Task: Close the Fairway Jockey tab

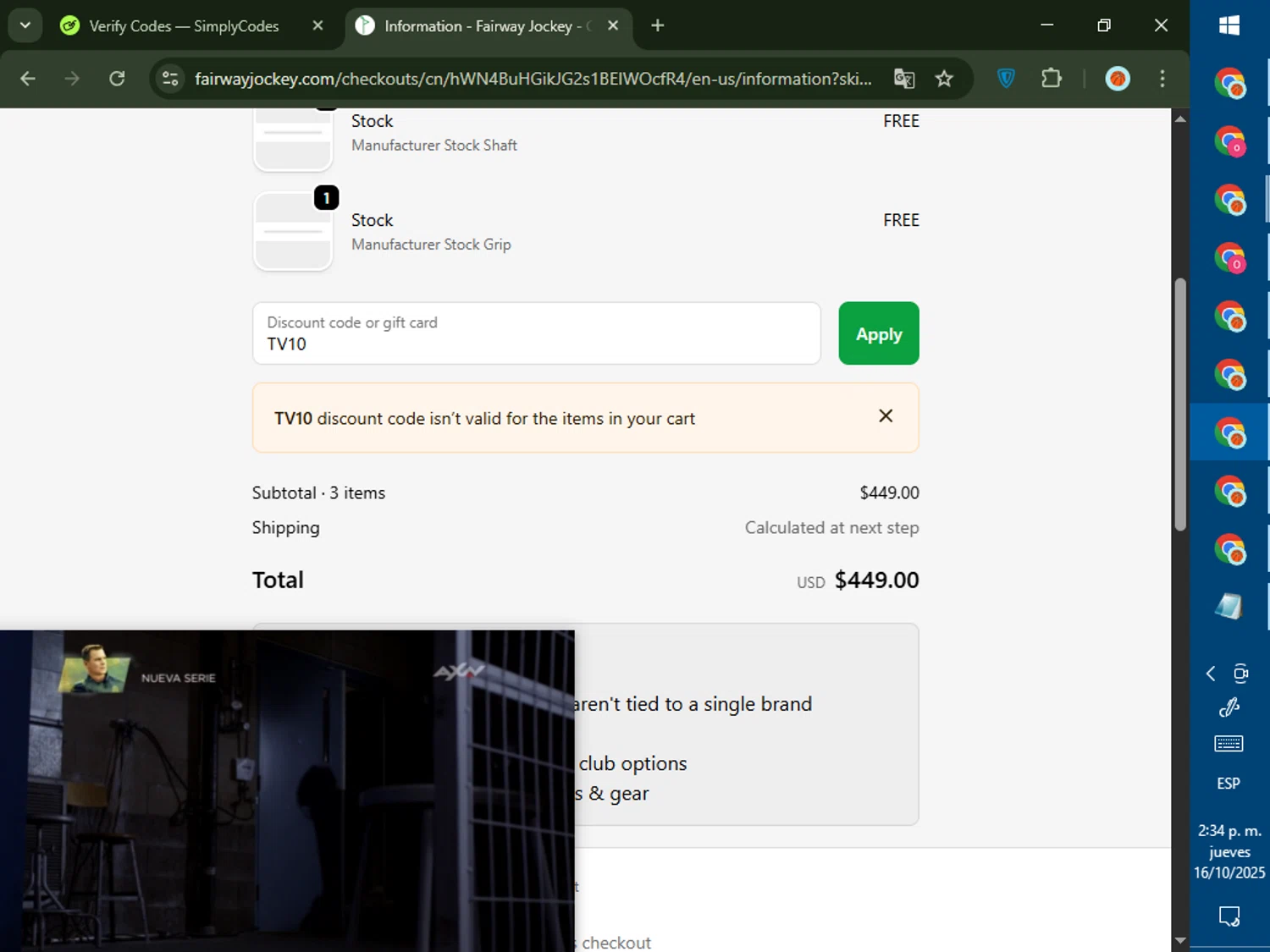Action: (613, 26)
